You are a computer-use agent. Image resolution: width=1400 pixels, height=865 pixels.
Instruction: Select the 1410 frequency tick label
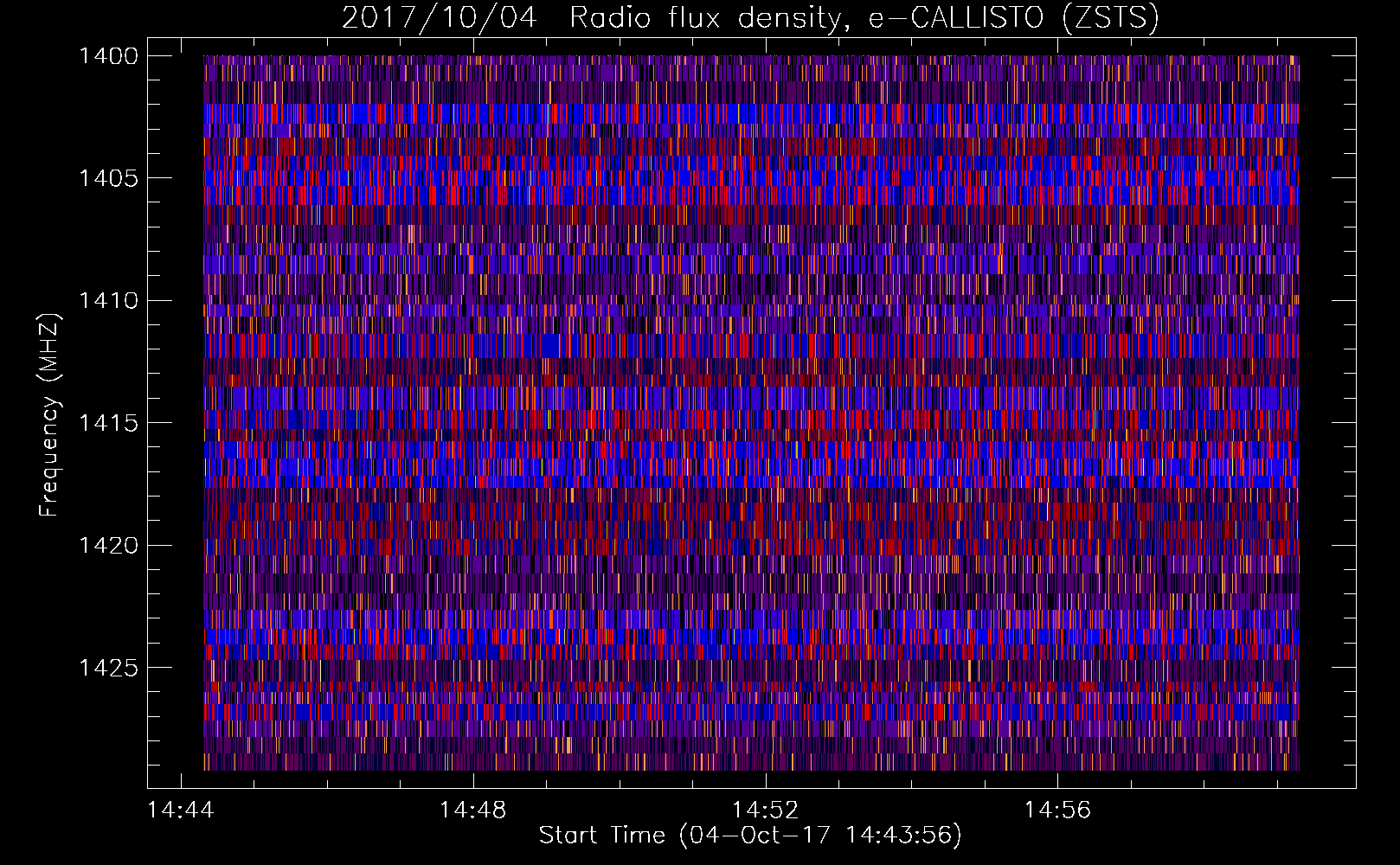pyautogui.click(x=109, y=301)
